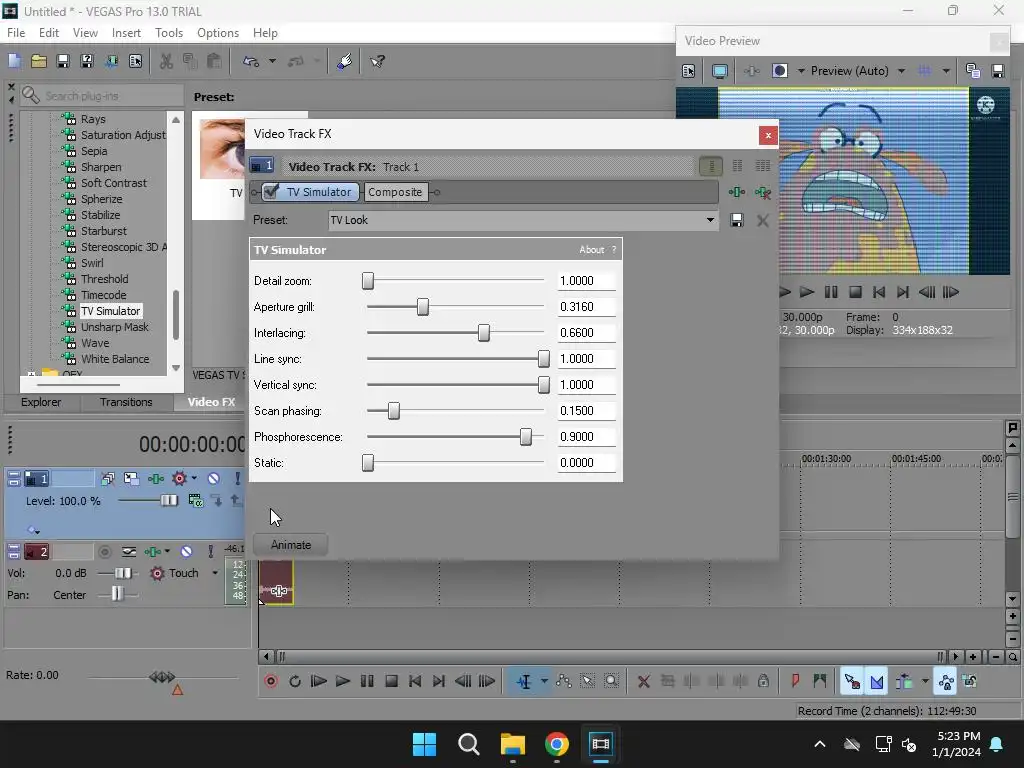
Task: Click the Phosphorescence slider handle
Action: click(x=526, y=437)
